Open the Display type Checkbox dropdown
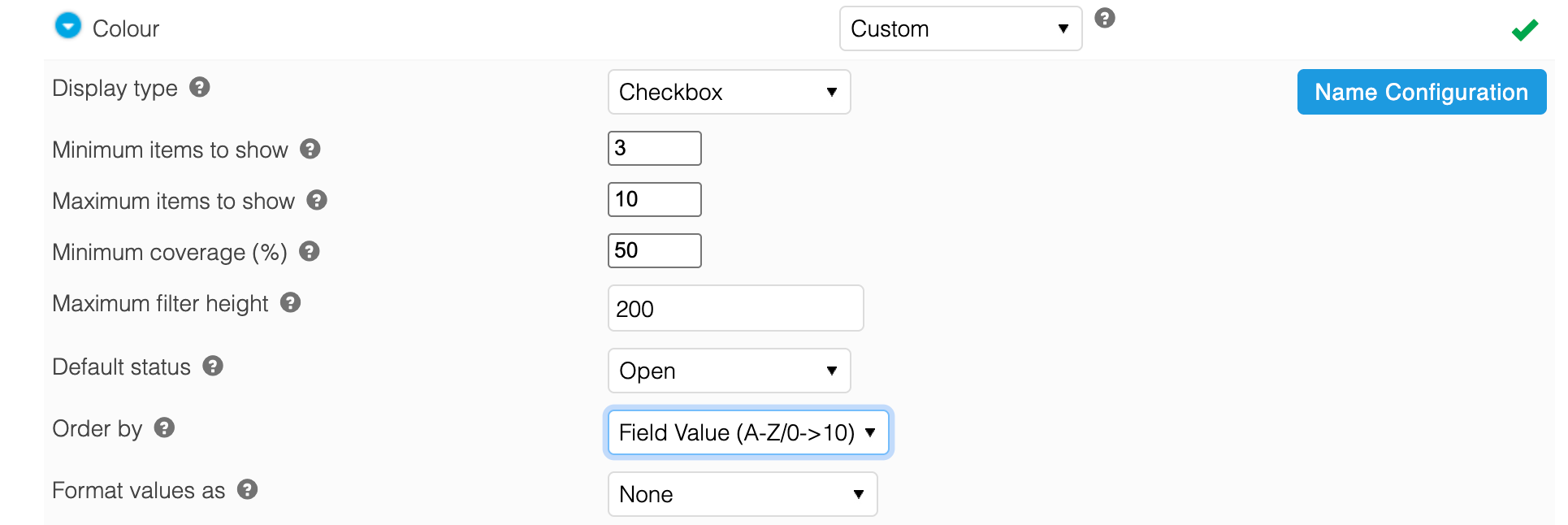 click(x=729, y=92)
